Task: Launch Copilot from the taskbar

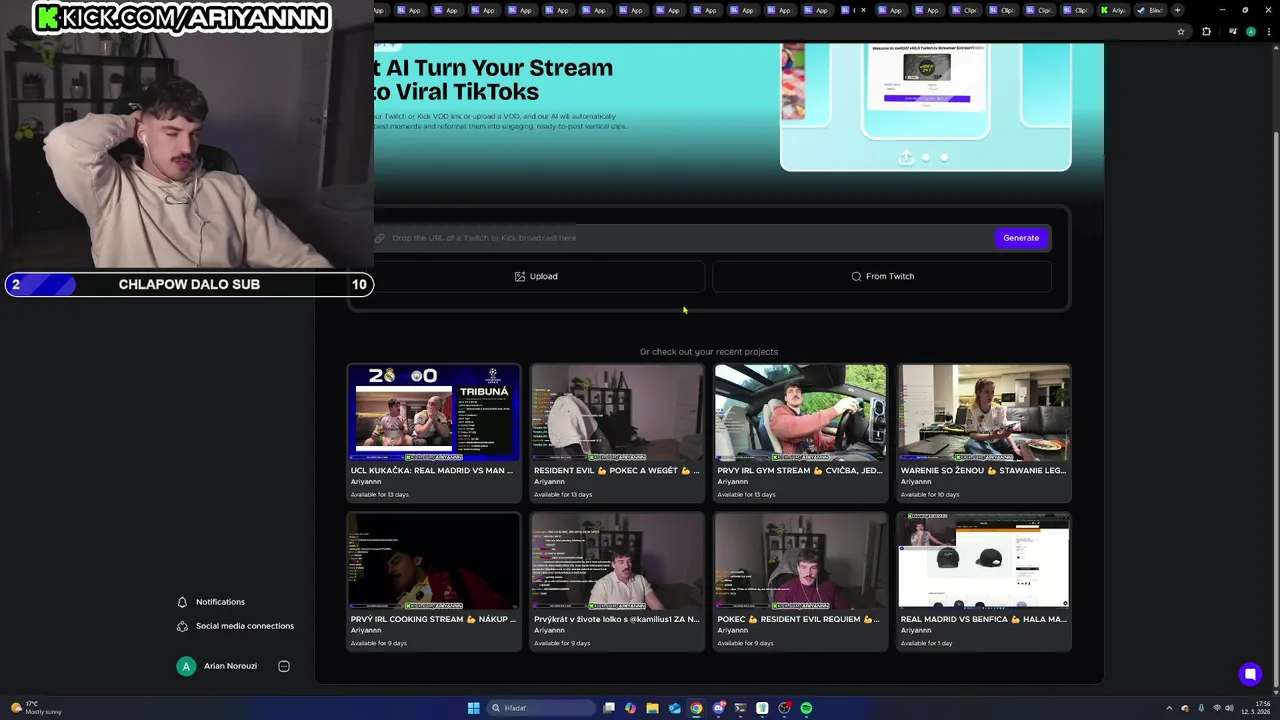Action: [630, 708]
